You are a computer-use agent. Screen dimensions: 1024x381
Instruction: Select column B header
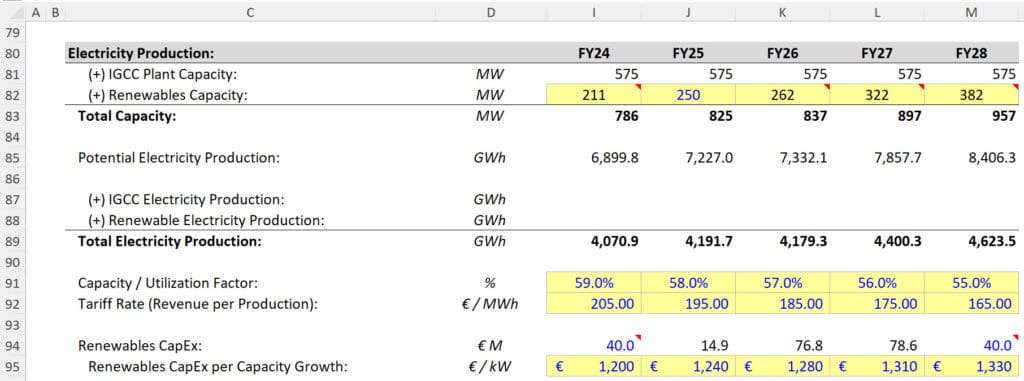55,11
